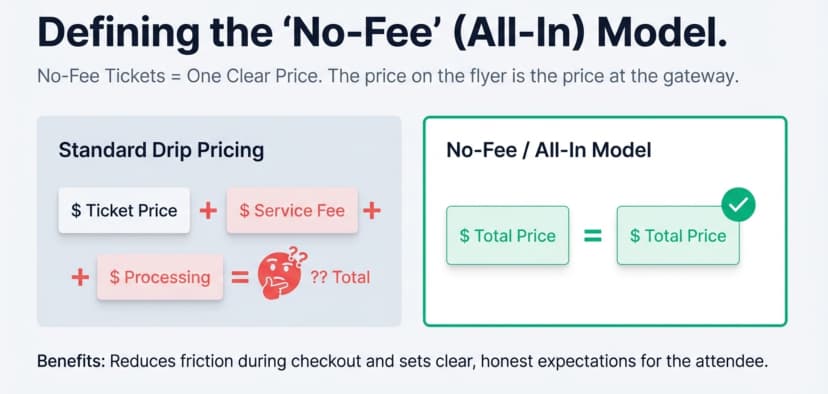This screenshot has height=394, width=828.
Task: Click the ?? Total text
Action: pyautogui.click(x=340, y=277)
